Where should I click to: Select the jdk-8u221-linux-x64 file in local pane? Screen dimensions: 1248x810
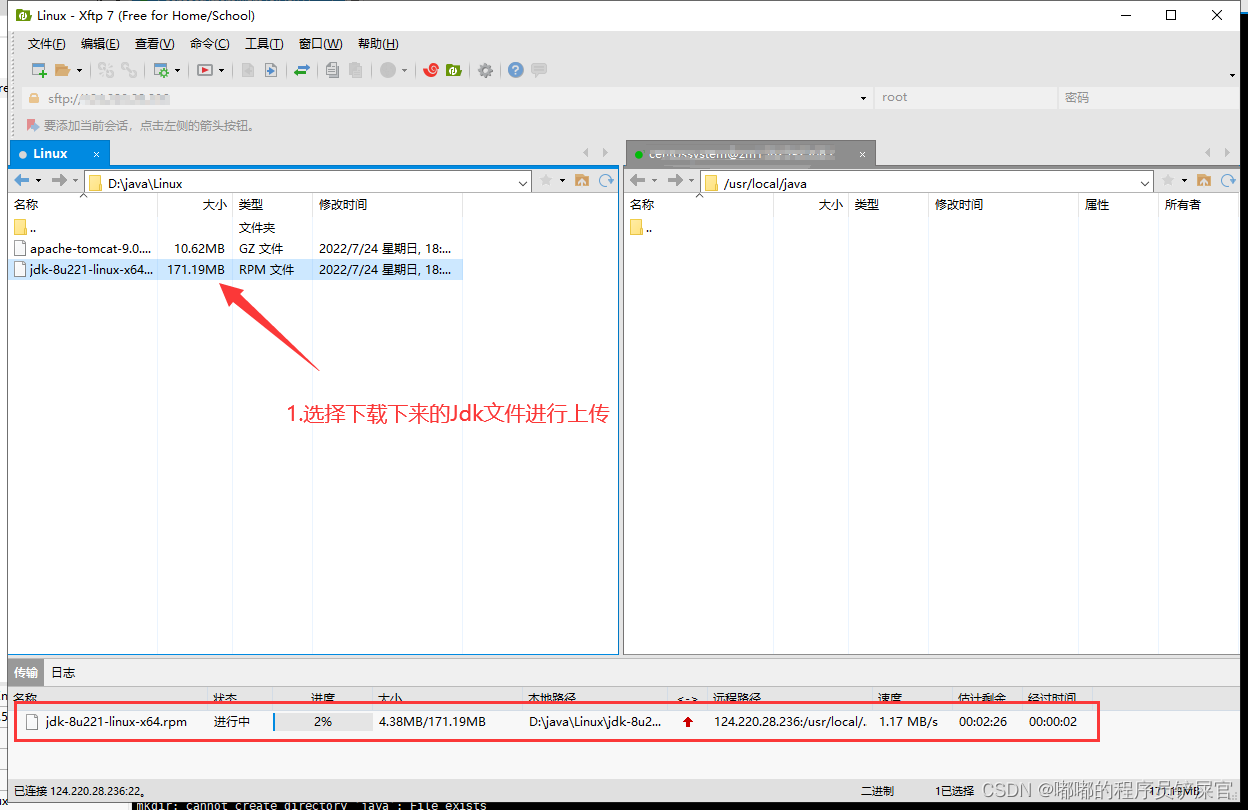[236, 269]
